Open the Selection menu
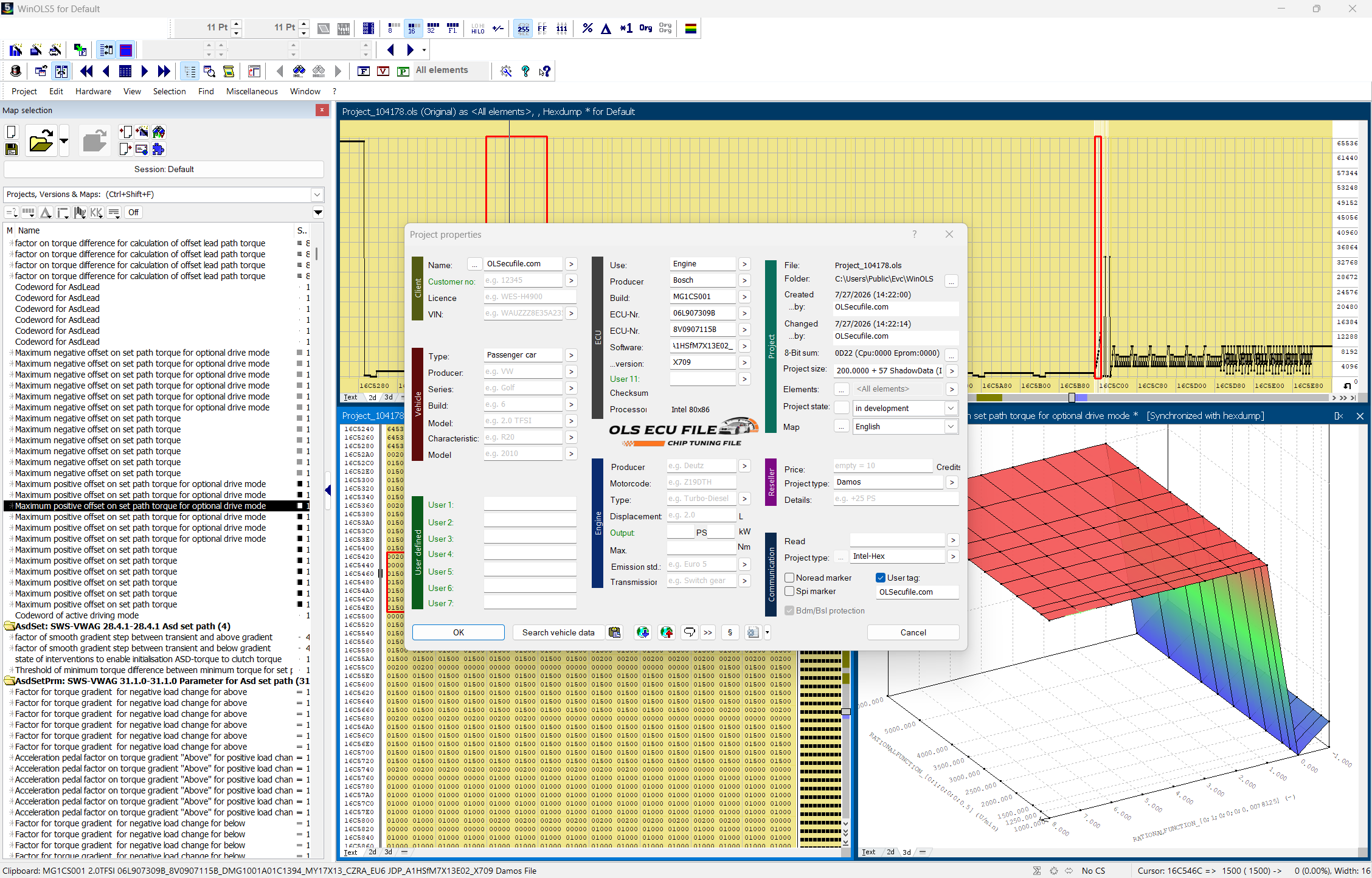This screenshot has width=1372, height=878. coord(169,91)
